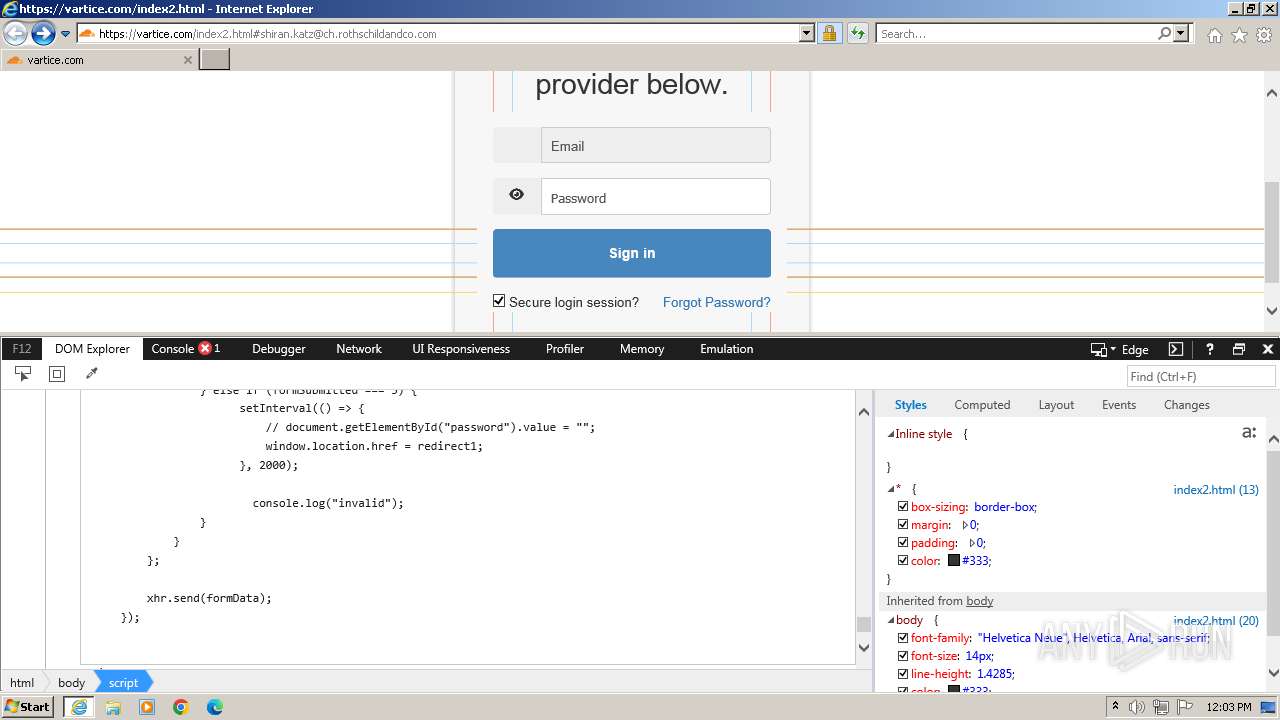
Task: Disable the color #333 property checkbox
Action: (903, 561)
